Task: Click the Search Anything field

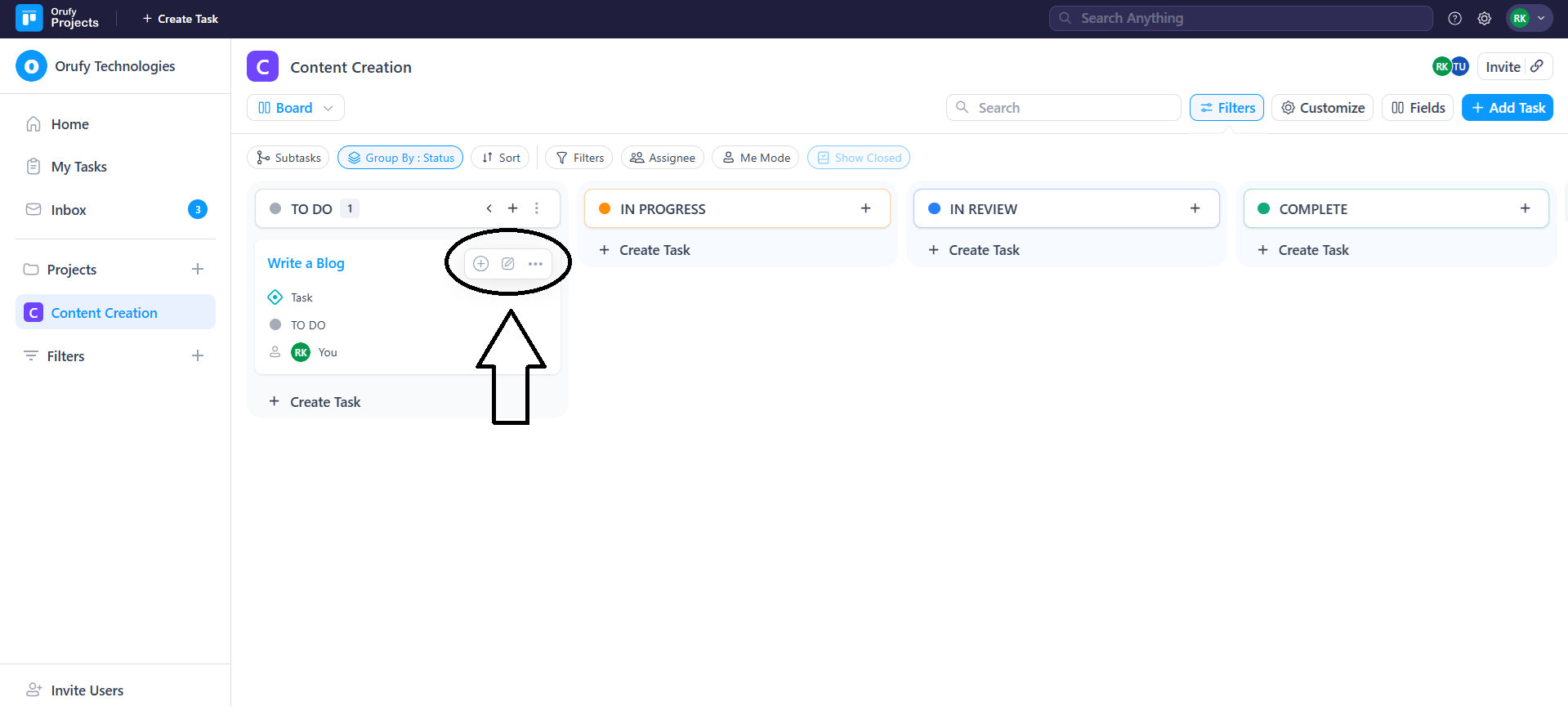Action: [x=1240, y=18]
